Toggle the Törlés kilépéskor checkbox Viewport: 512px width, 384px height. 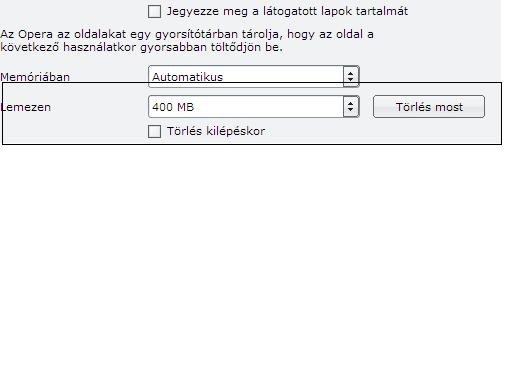(154, 131)
